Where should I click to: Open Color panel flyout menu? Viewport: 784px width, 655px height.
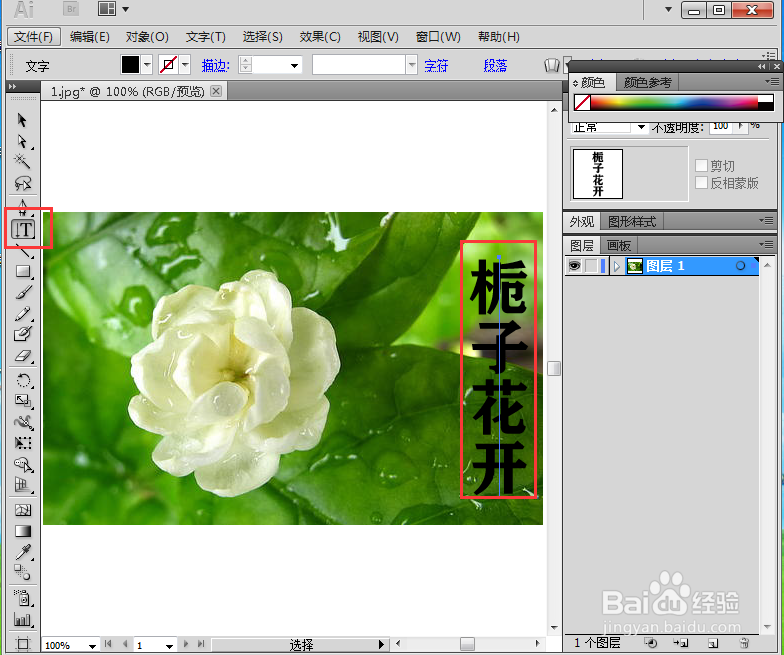772,82
